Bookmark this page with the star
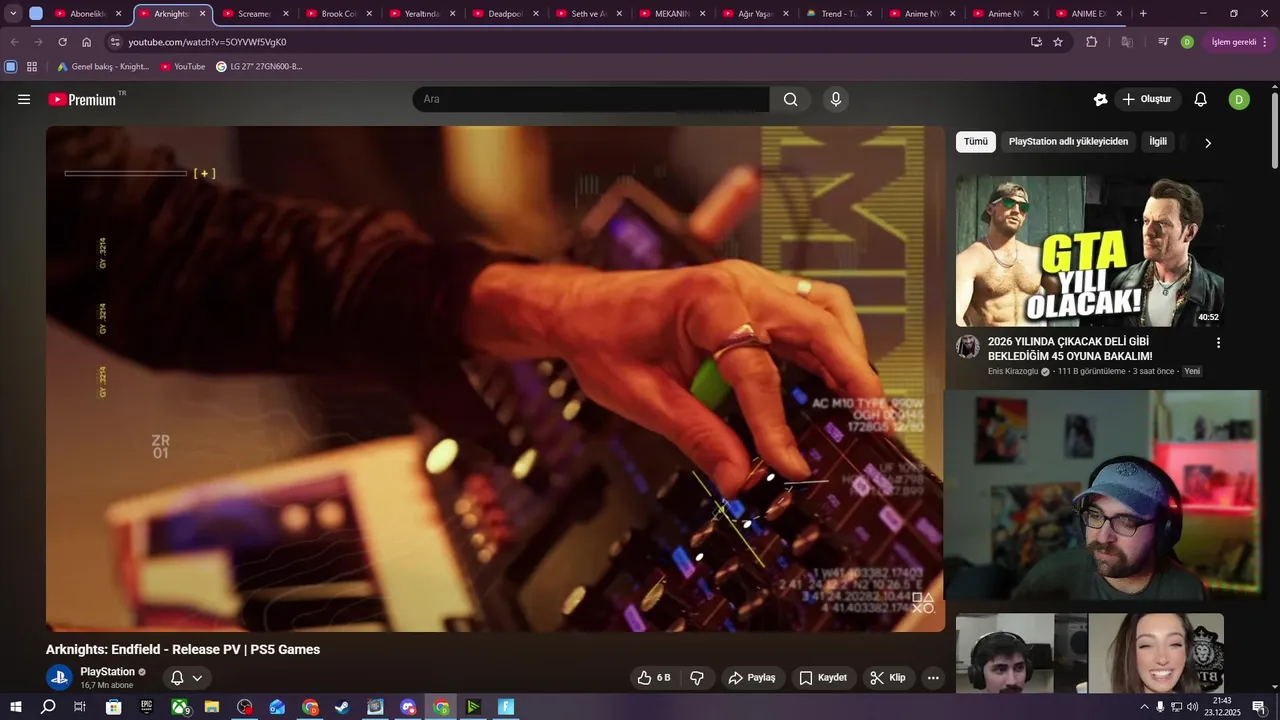Image resolution: width=1280 pixels, height=720 pixels. tap(1058, 42)
